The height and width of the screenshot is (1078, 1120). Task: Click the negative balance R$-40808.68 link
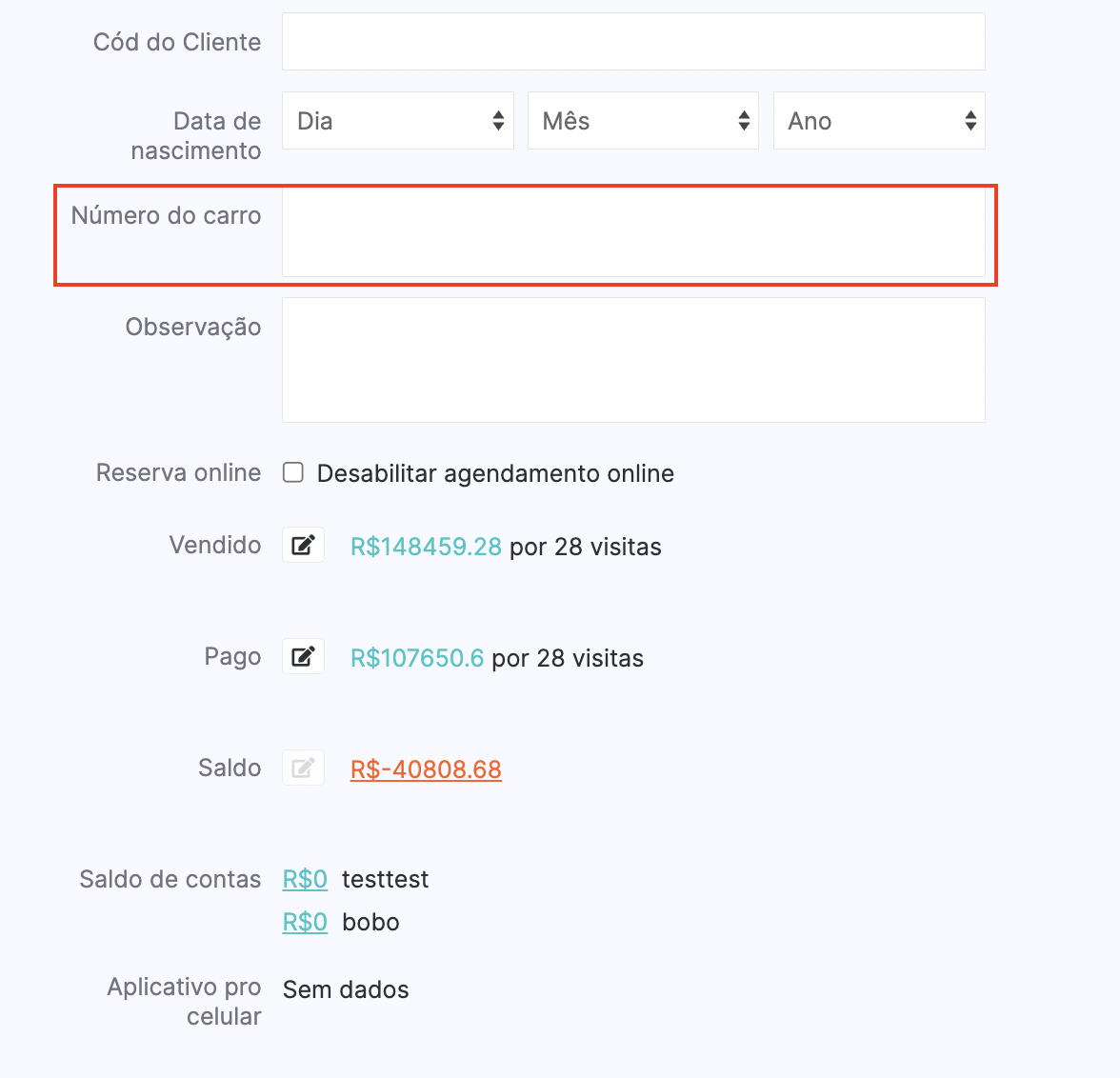(x=426, y=769)
